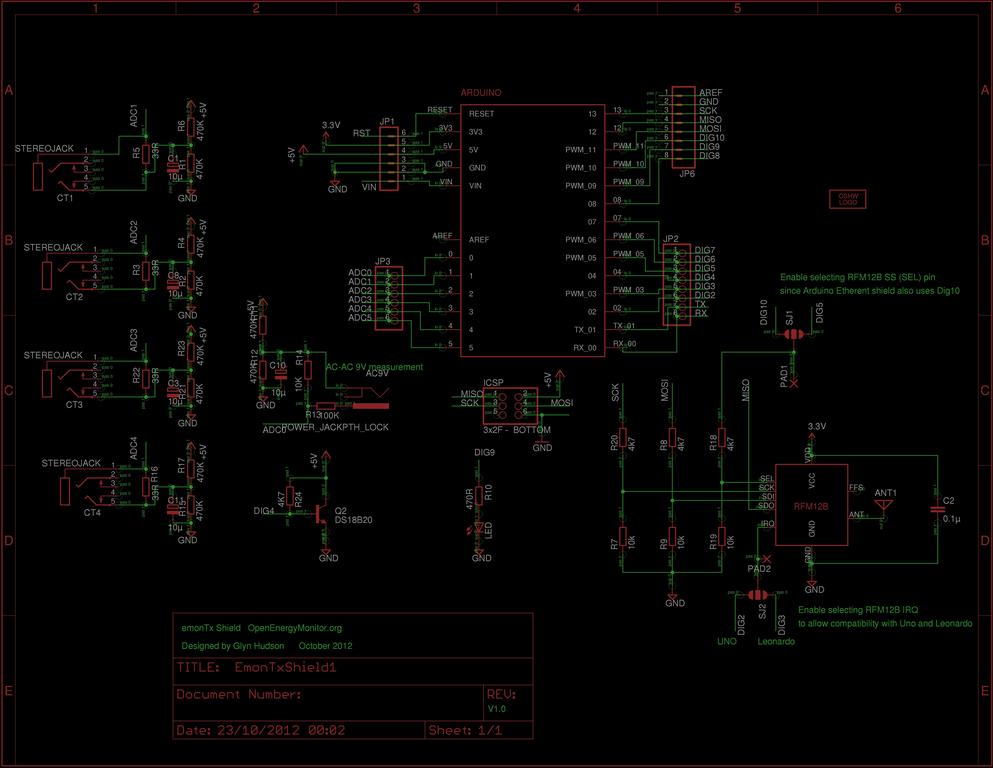Select the R22 33R burden resistor
The height and width of the screenshot is (768, 993).
tap(146, 378)
